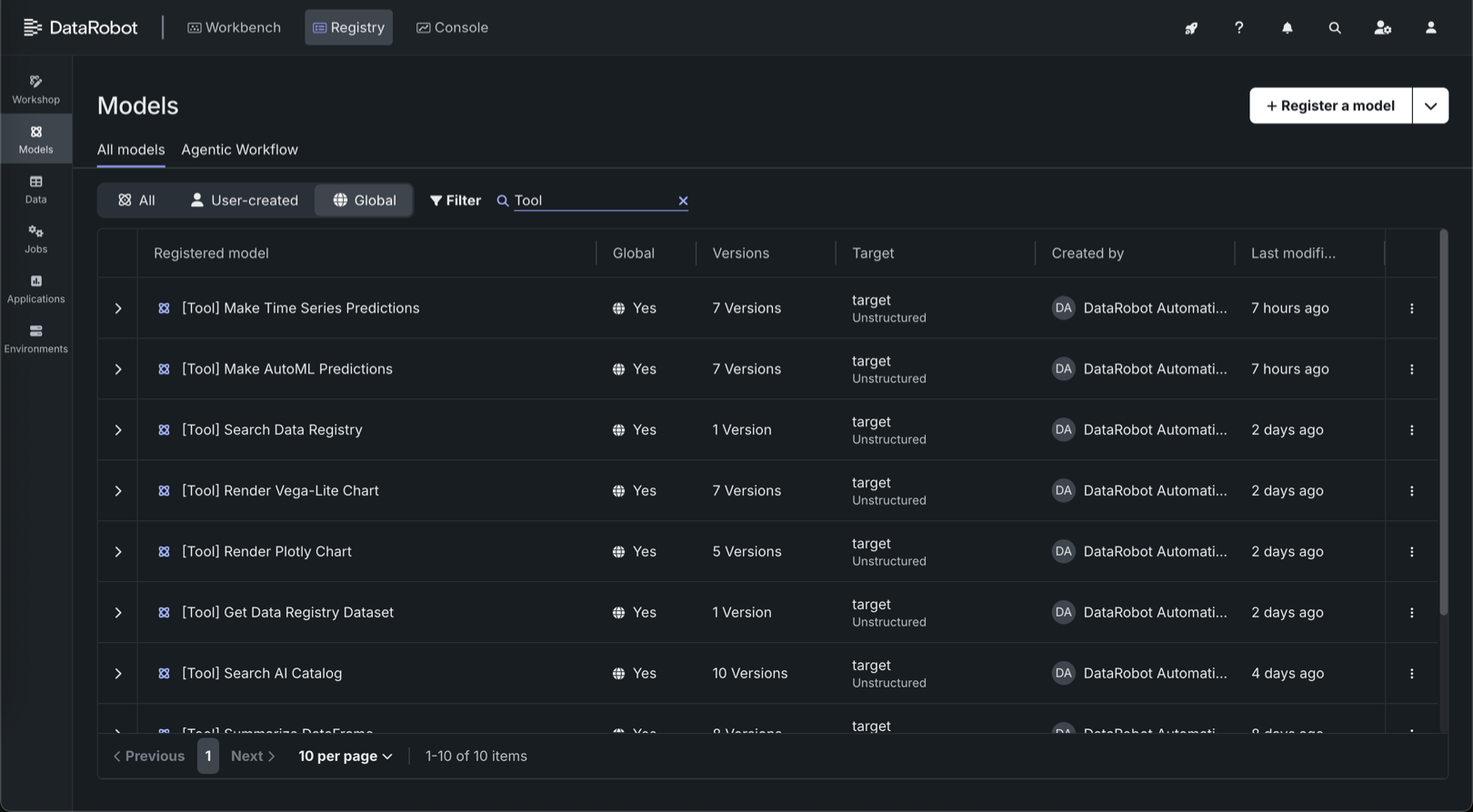Switch to User-created models filter
The image size is (1473, 812).
pyautogui.click(x=244, y=200)
